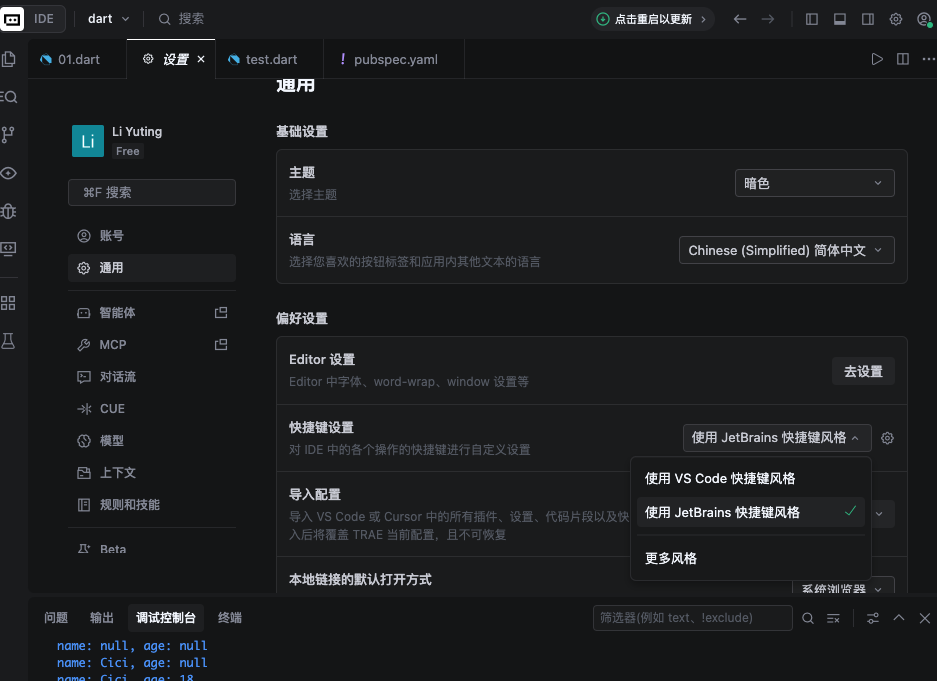Image resolution: width=937 pixels, height=681 pixels.
Task: Click the run play icon in editor toolbar
Action: point(877,59)
